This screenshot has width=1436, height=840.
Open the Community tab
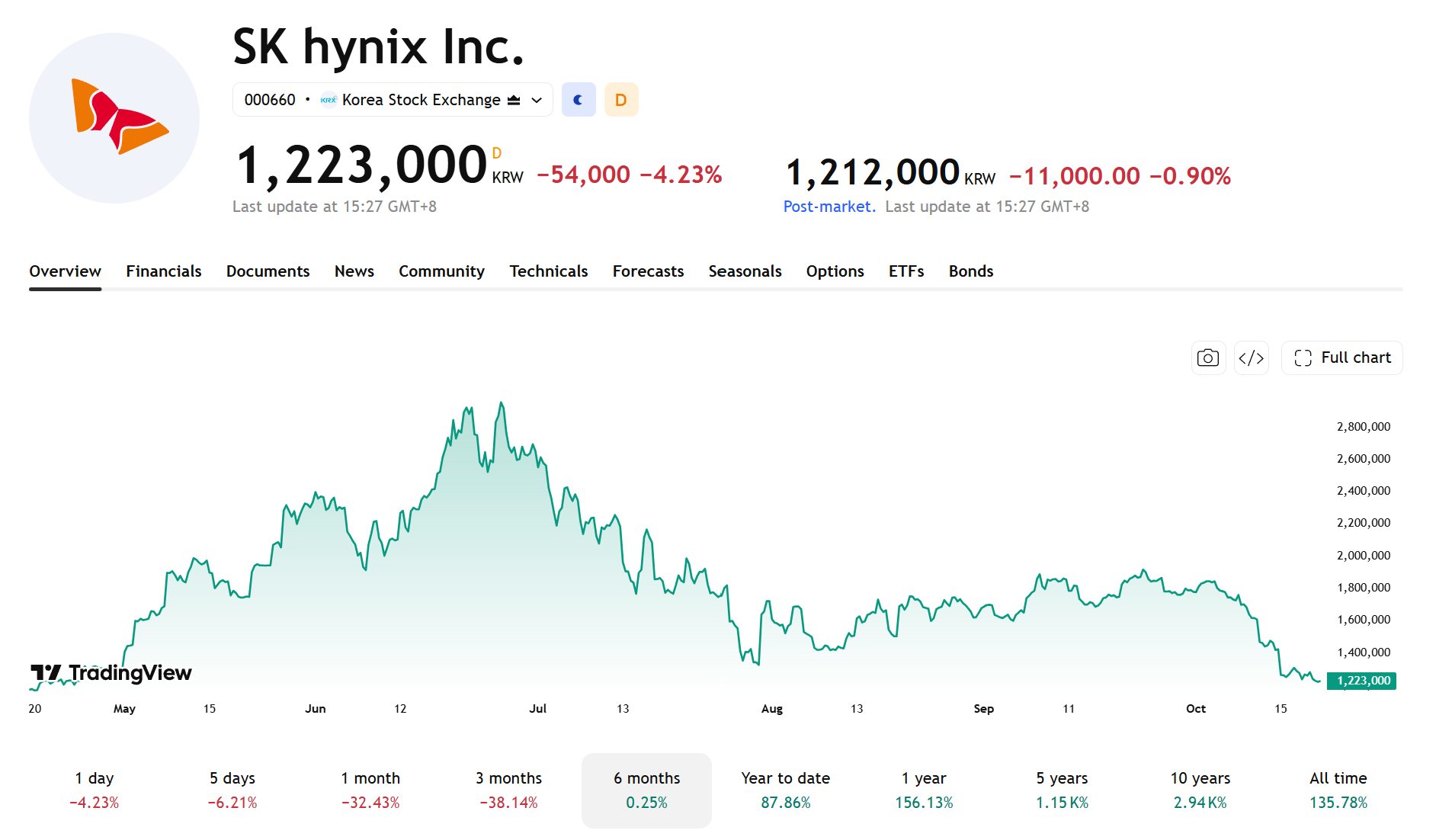441,271
